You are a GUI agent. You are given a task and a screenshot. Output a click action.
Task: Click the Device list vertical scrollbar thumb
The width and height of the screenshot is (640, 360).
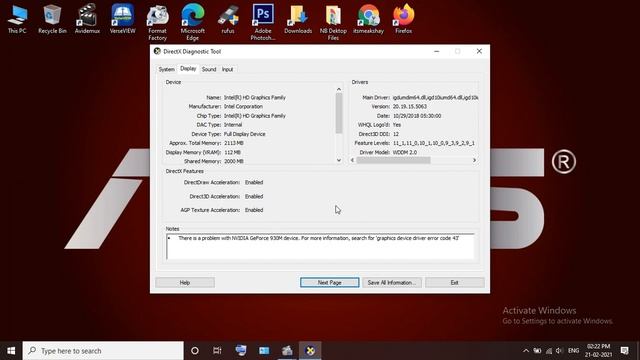(x=339, y=113)
